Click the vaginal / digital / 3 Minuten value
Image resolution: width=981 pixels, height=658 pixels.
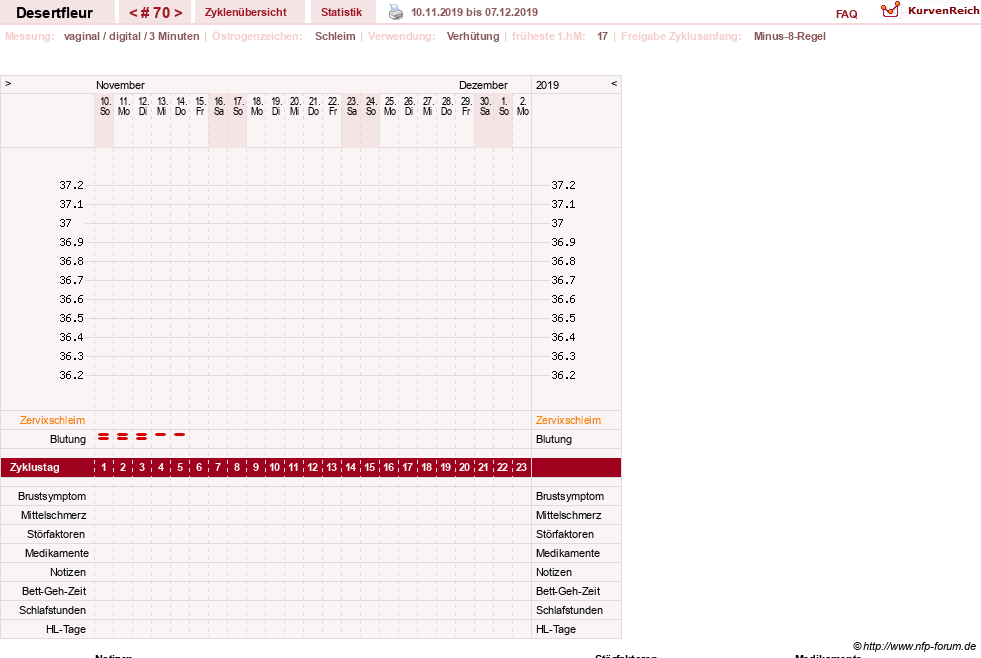coord(131,36)
